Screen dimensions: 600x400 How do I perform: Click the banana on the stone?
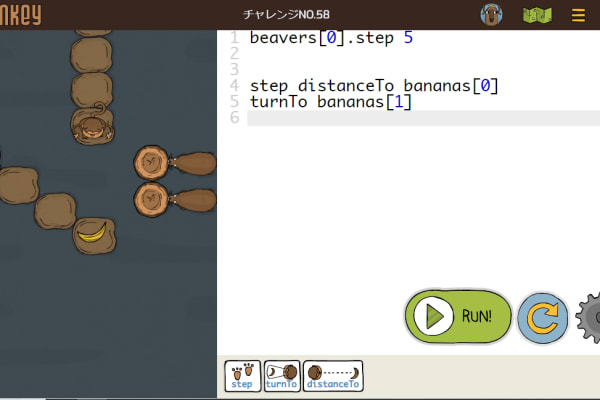93,234
